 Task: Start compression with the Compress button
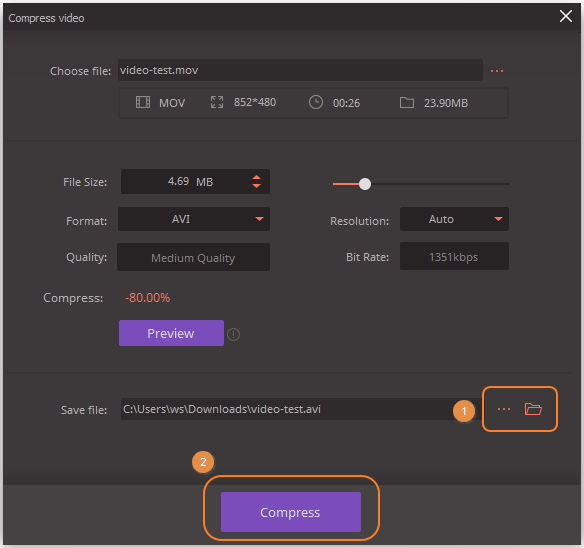(x=291, y=512)
